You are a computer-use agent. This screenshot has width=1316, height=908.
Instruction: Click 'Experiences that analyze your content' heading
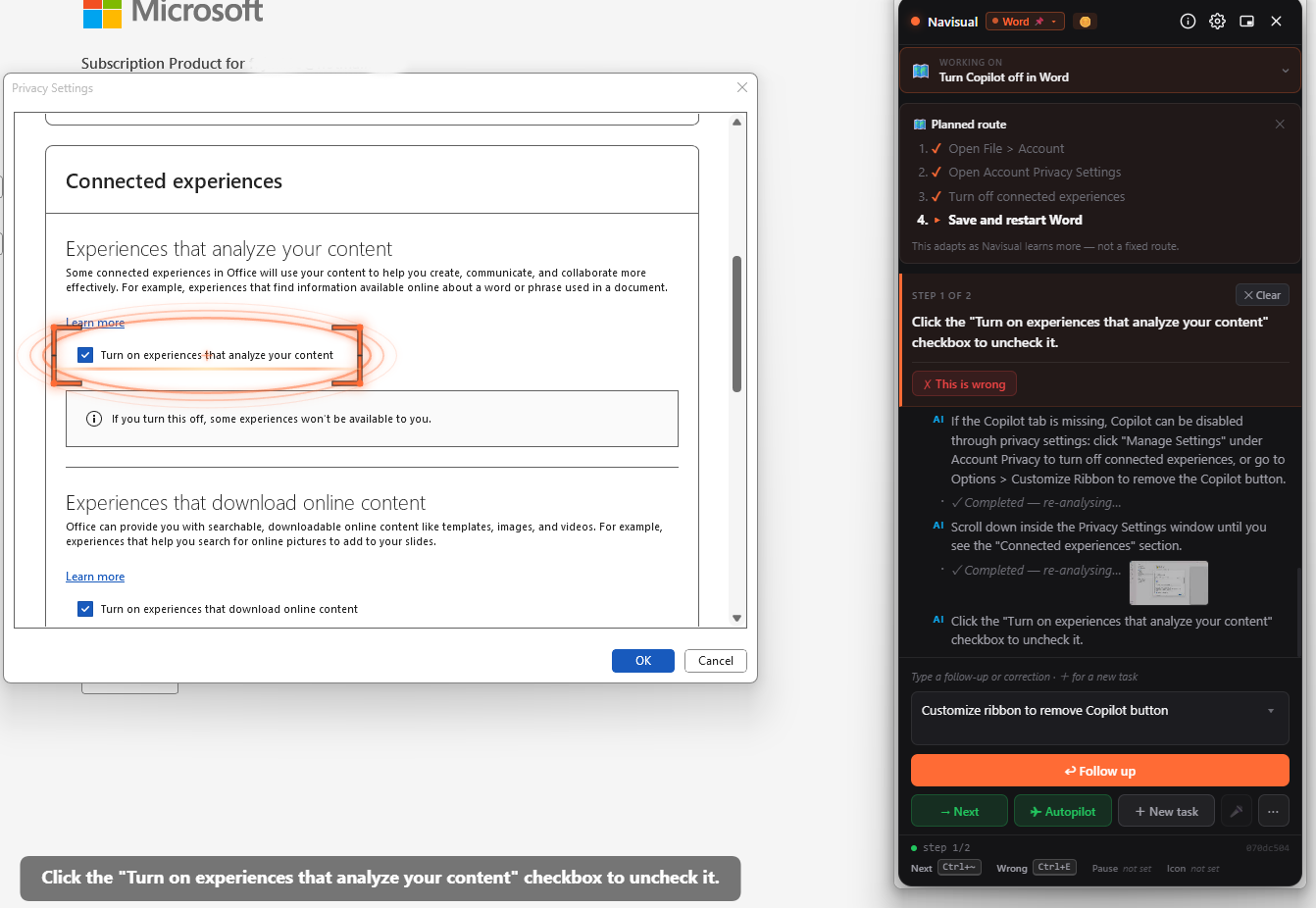click(228, 249)
